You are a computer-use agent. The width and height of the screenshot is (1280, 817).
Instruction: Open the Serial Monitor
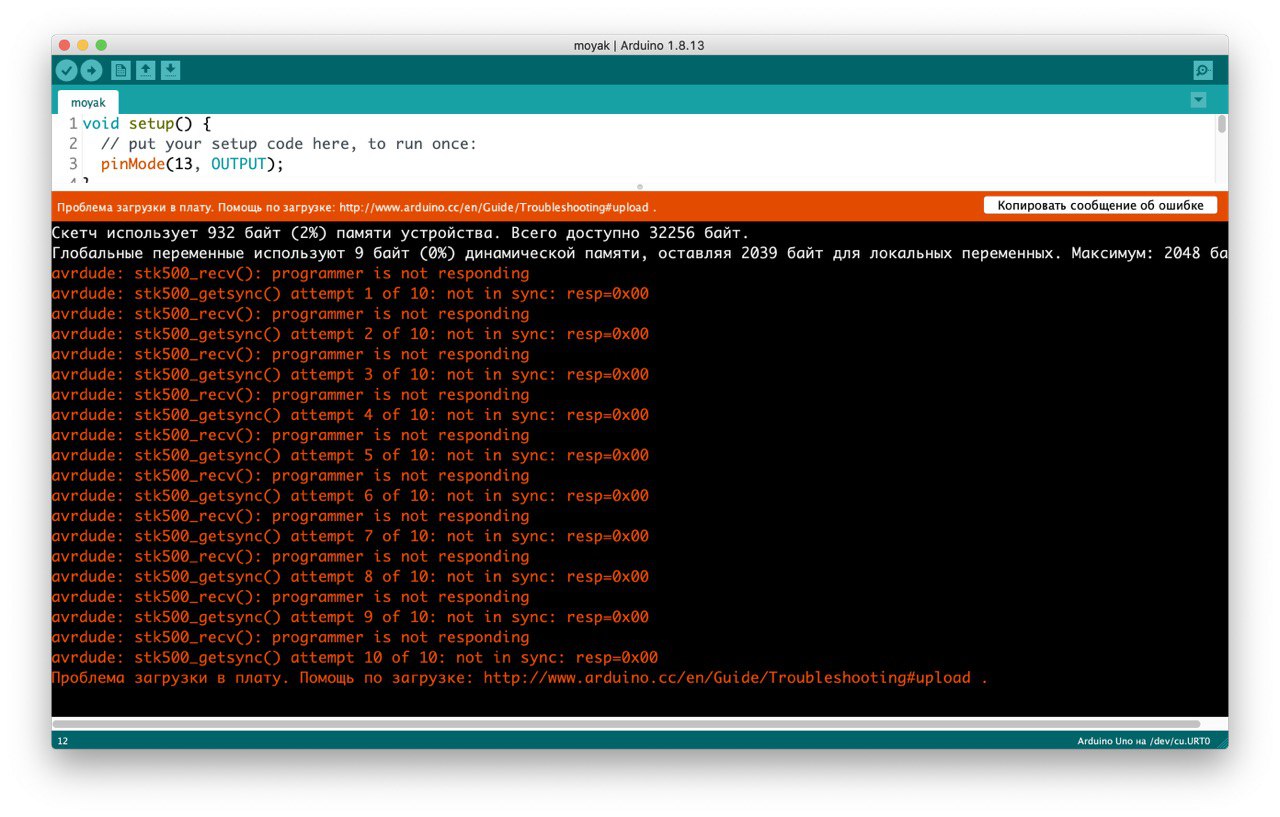tap(1203, 70)
